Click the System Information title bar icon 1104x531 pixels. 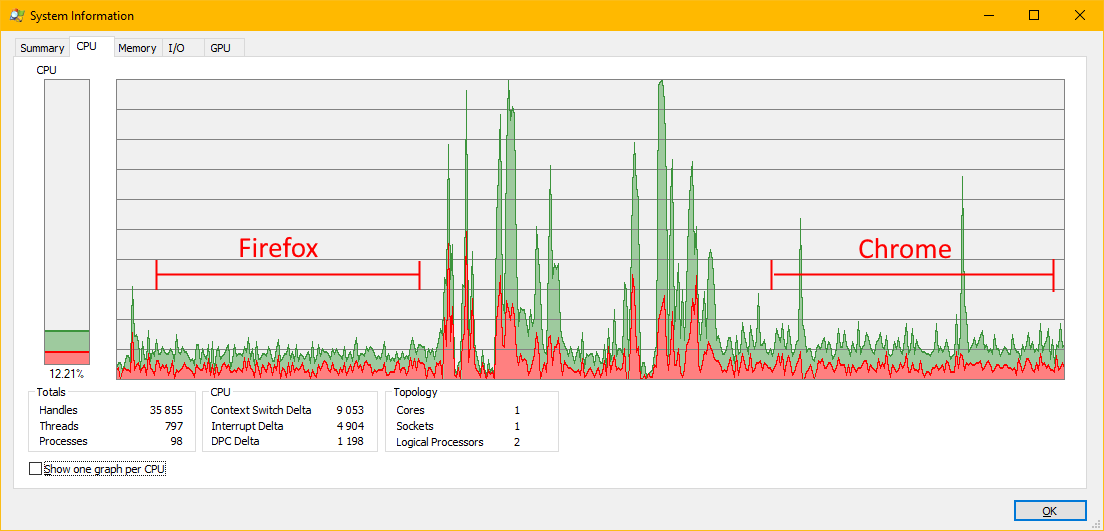[16, 15]
